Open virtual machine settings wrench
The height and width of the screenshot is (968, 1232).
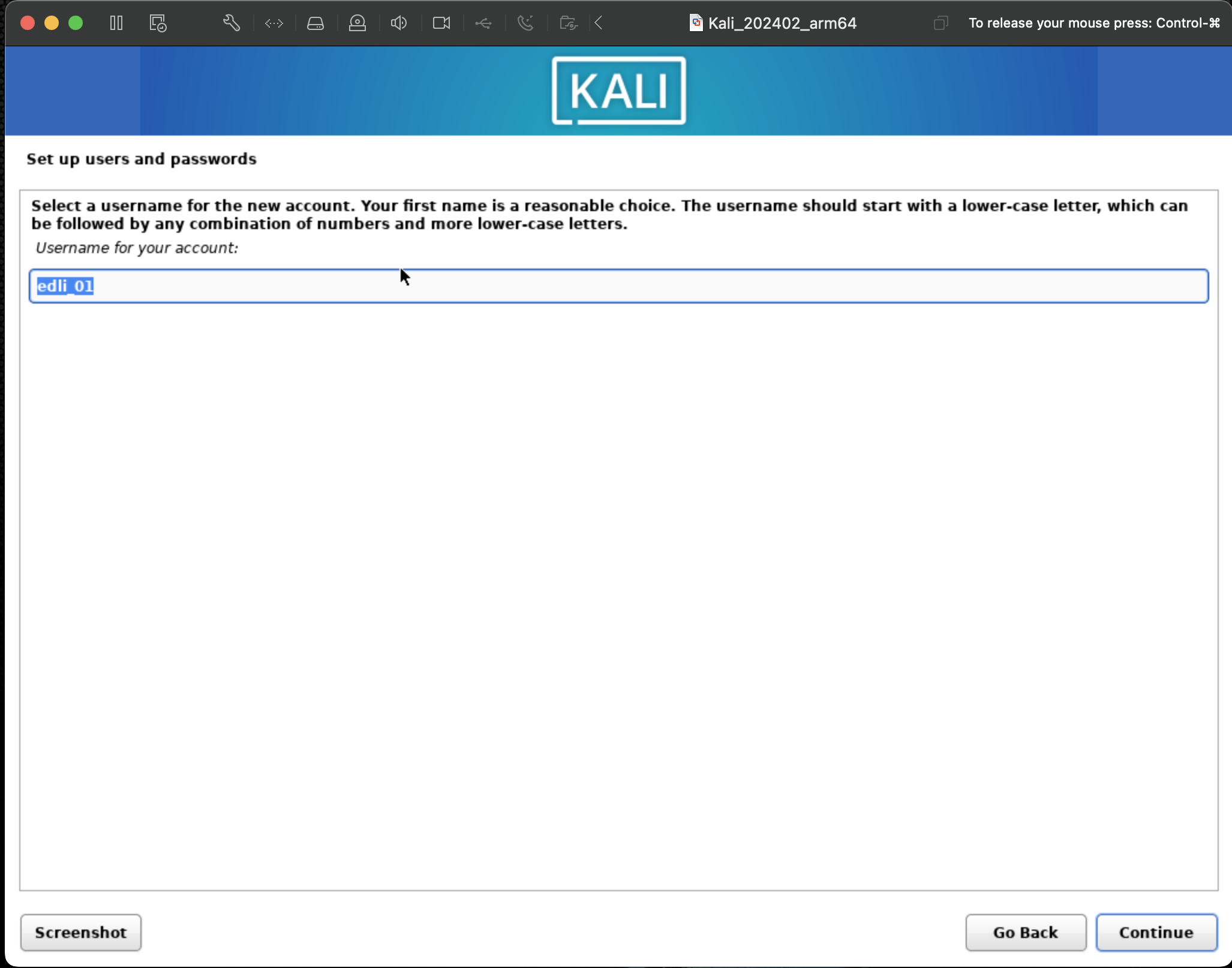pos(232,23)
